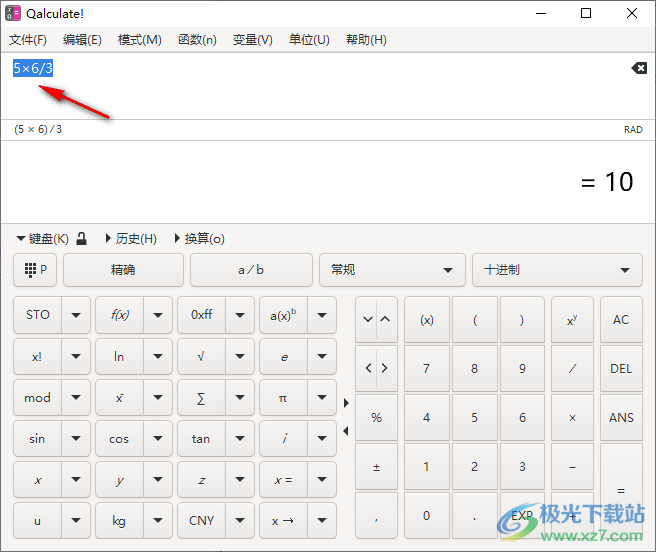The width and height of the screenshot is (656, 552).
Task: Open the 模式(M) menu
Action: click(140, 40)
